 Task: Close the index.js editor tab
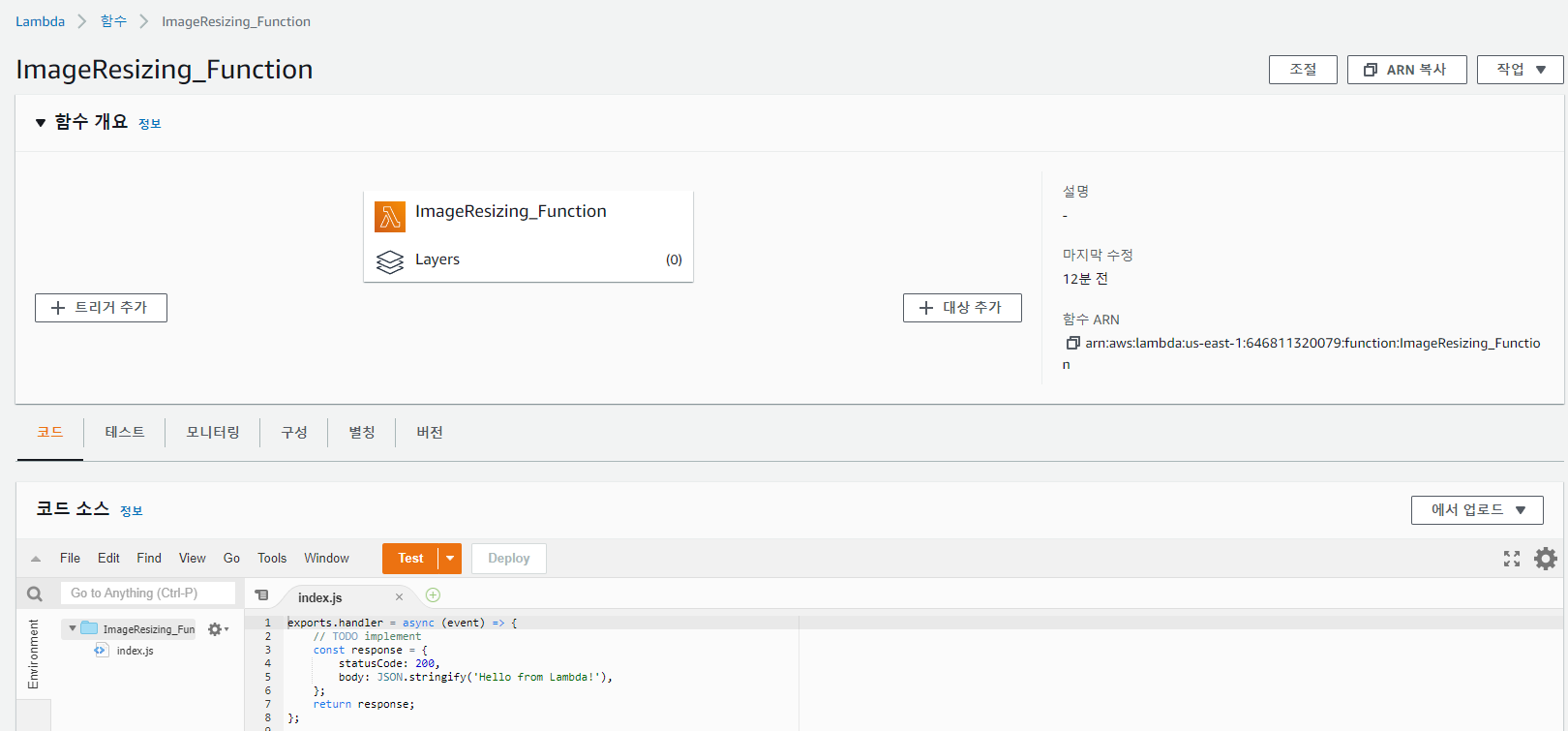point(399,597)
